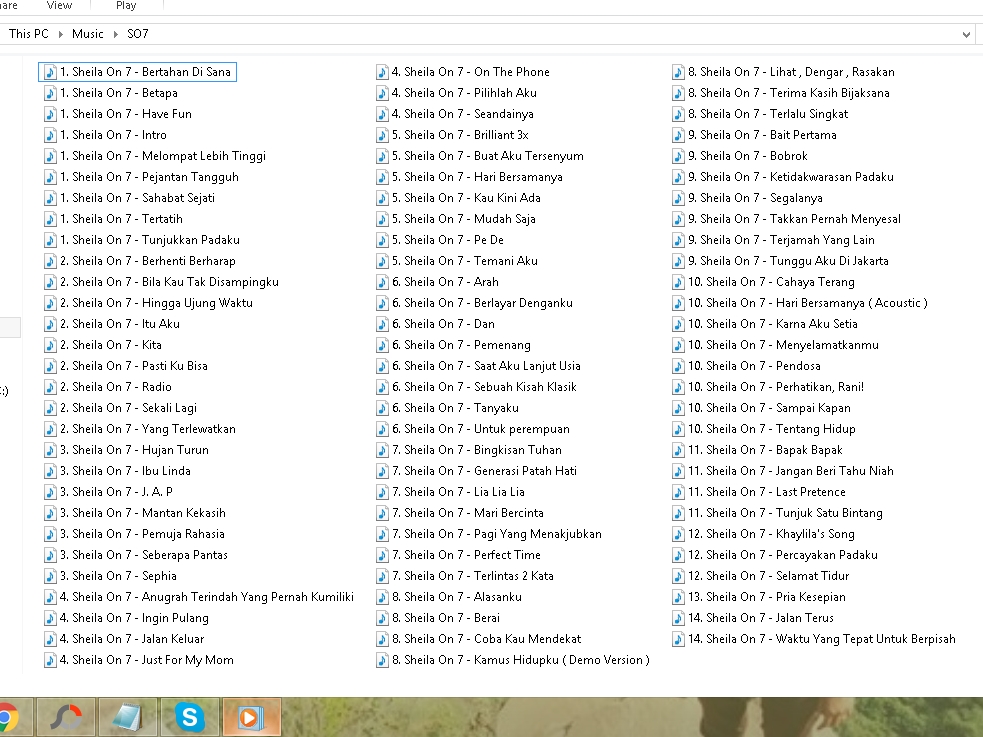This screenshot has width=983, height=737.
Task: Click the music icon beside Khaylila's Song
Action: pos(678,534)
